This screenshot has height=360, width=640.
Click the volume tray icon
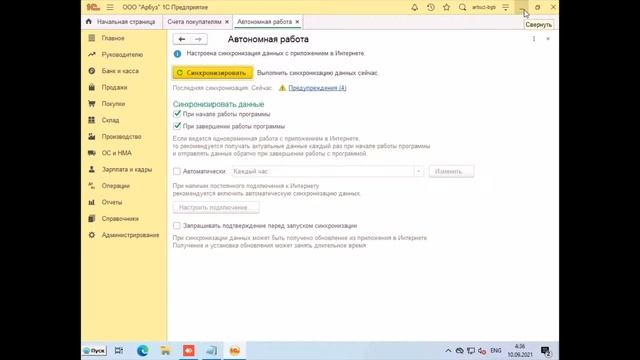point(482,351)
